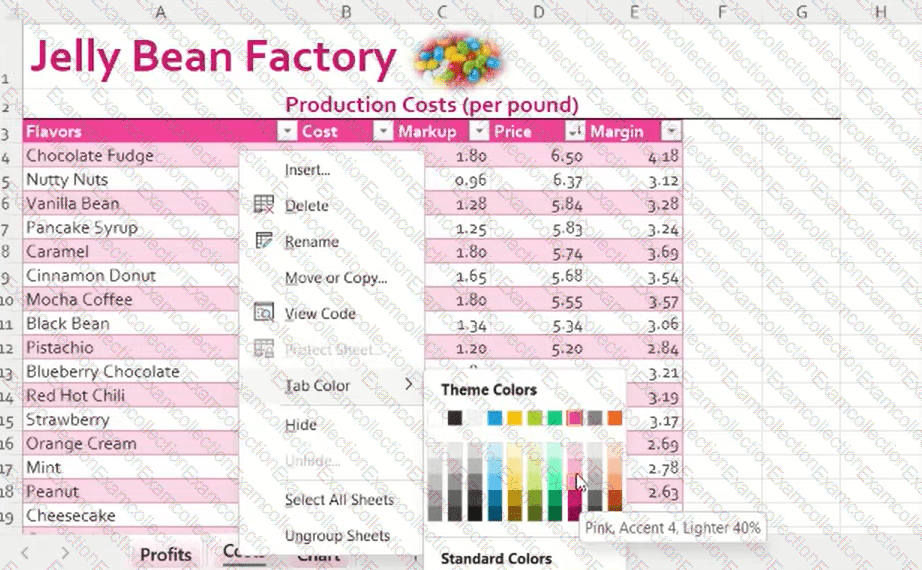
Task: Open the sorted Price column filter button
Action: [574, 131]
